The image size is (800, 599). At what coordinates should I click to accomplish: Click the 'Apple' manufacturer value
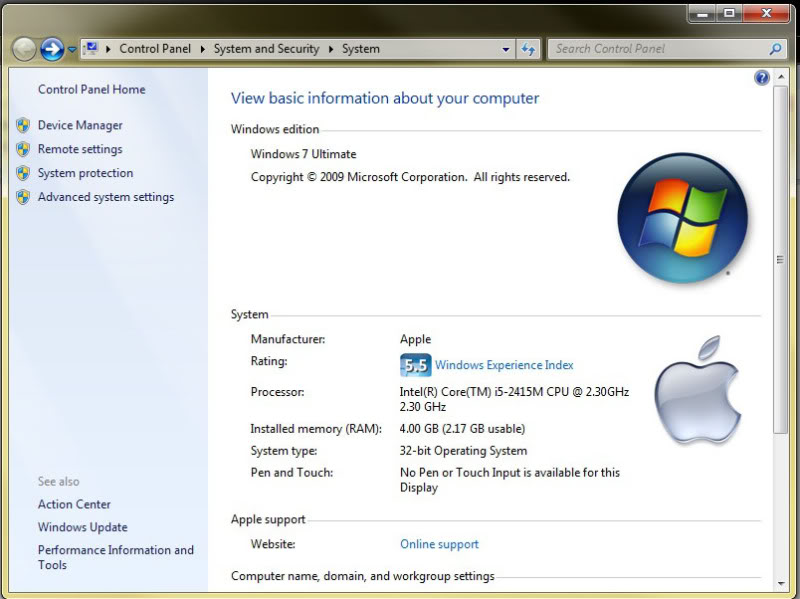click(x=415, y=339)
